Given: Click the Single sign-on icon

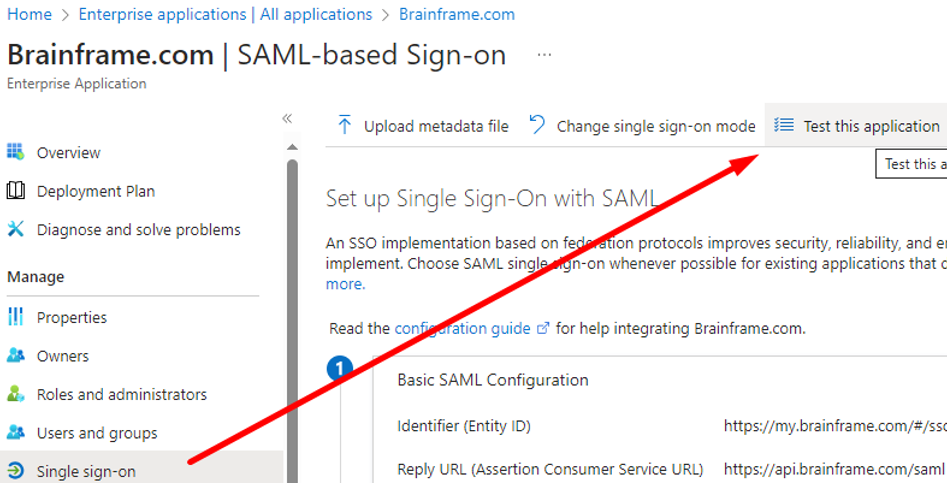Looking at the screenshot, I should [15, 471].
